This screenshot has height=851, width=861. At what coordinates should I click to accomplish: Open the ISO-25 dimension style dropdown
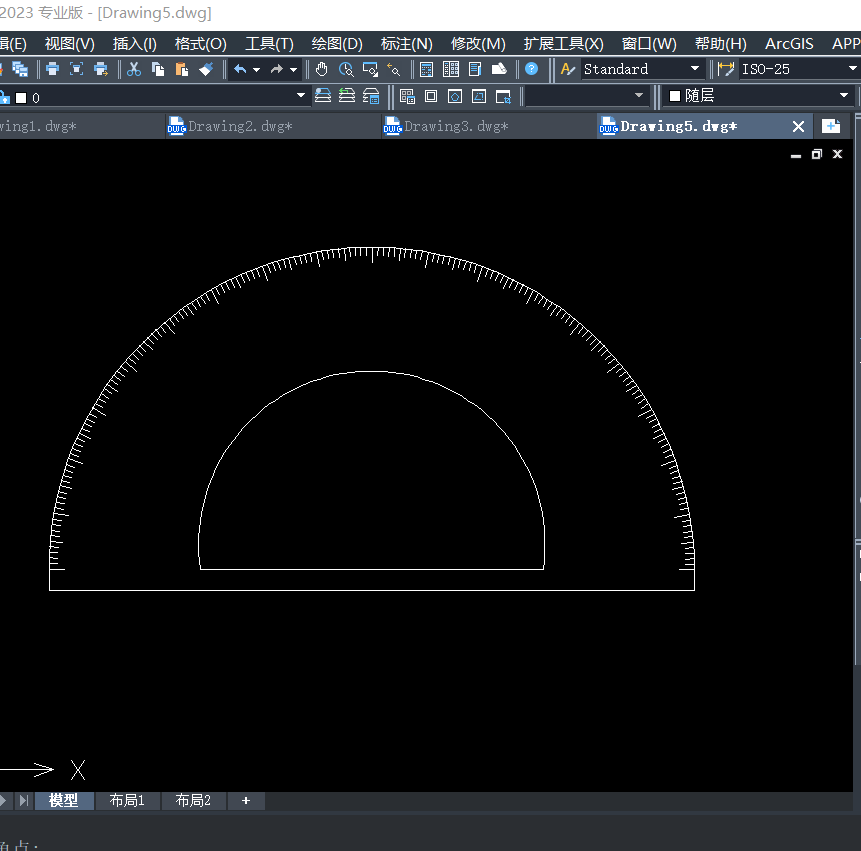click(852, 69)
